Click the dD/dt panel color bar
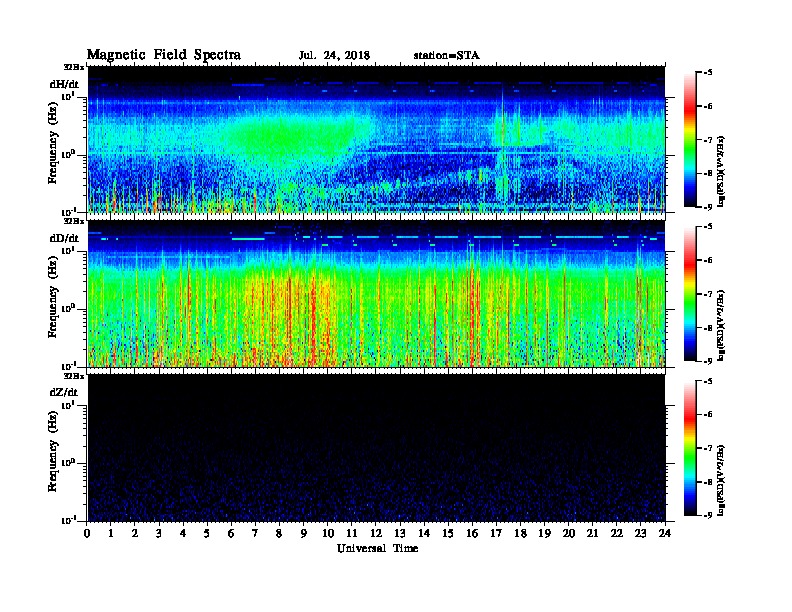Viewport: 792px width, 612px height. click(690, 293)
